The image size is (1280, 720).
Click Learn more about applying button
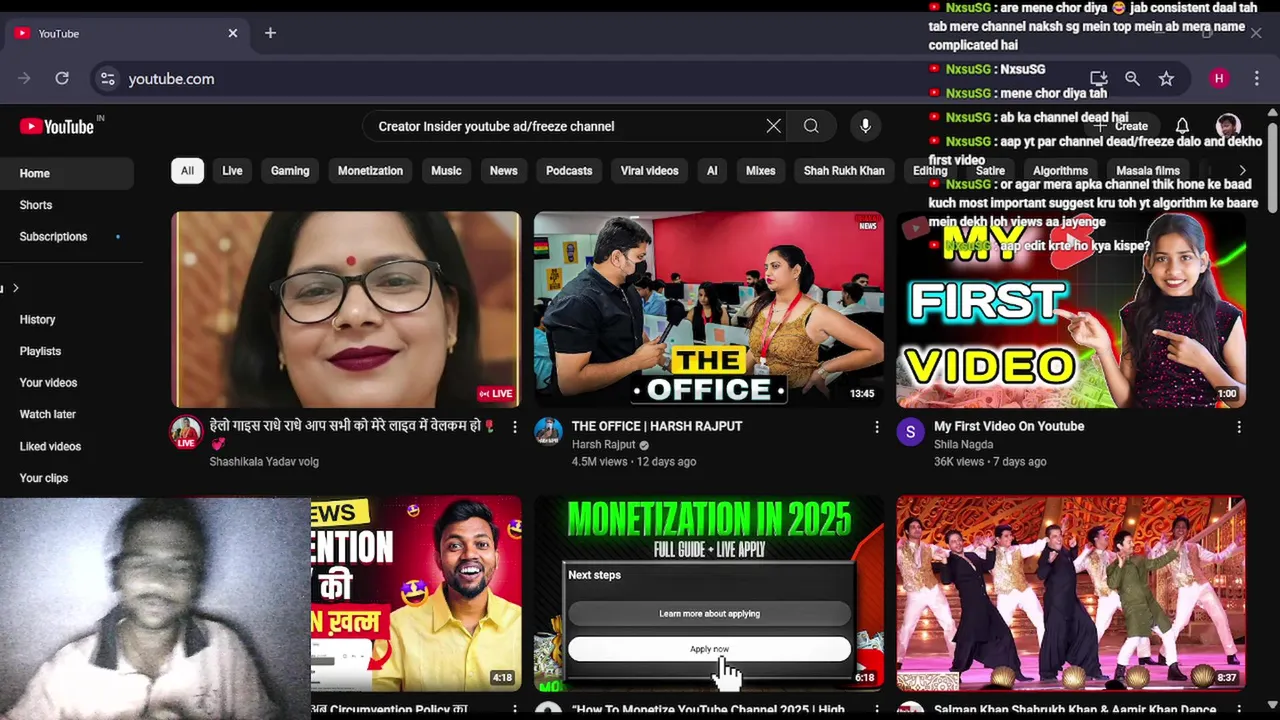(x=709, y=613)
